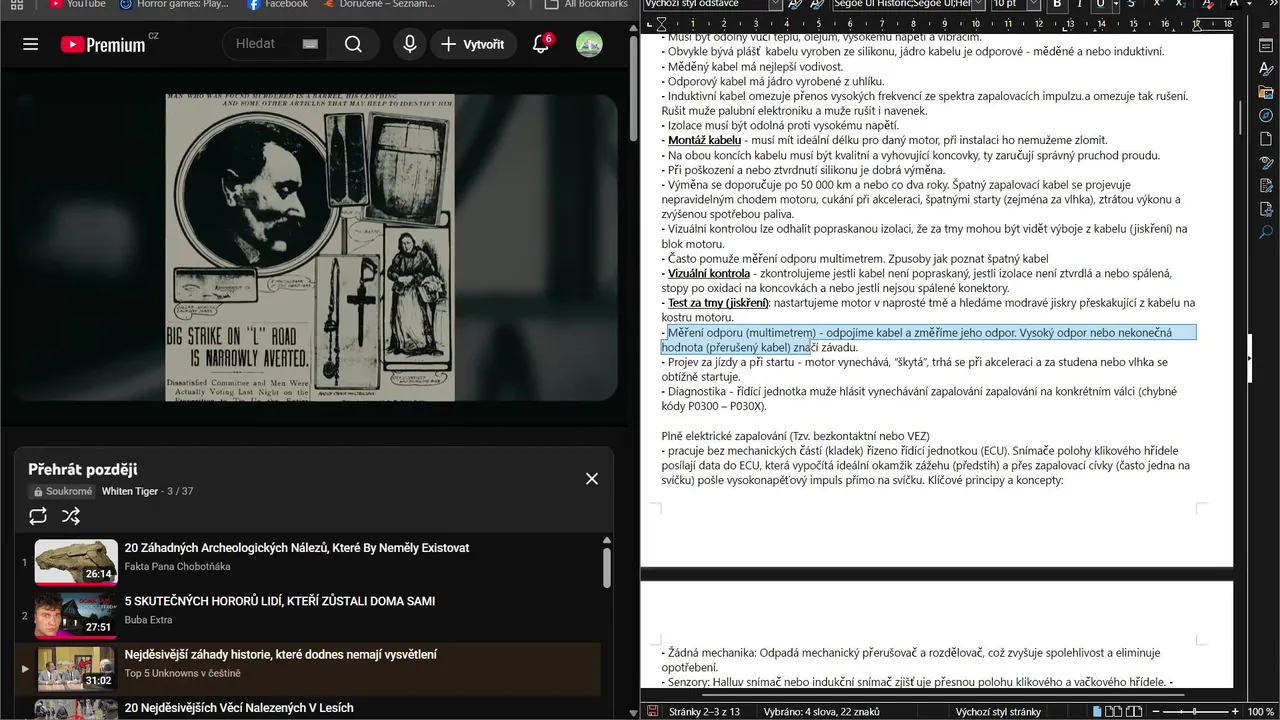The image size is (1280, 720).
Task: Toggle Subscript in Writer toolbar
Action: (x=1181, y=5)
